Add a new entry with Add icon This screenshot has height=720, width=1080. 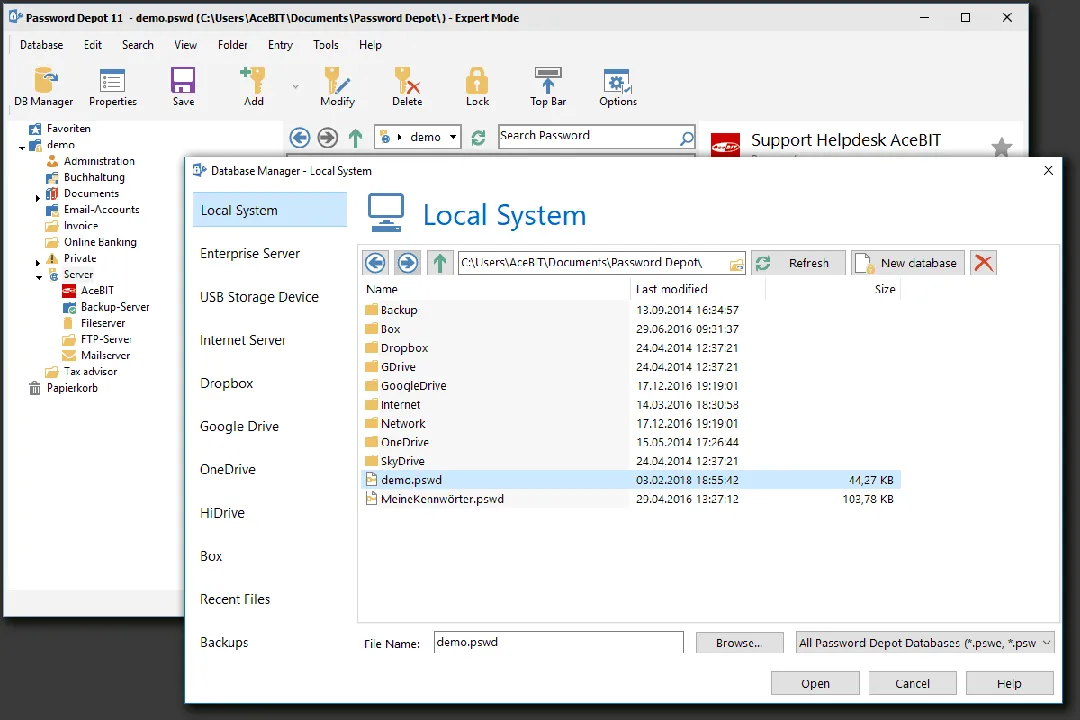click(253, 87)
